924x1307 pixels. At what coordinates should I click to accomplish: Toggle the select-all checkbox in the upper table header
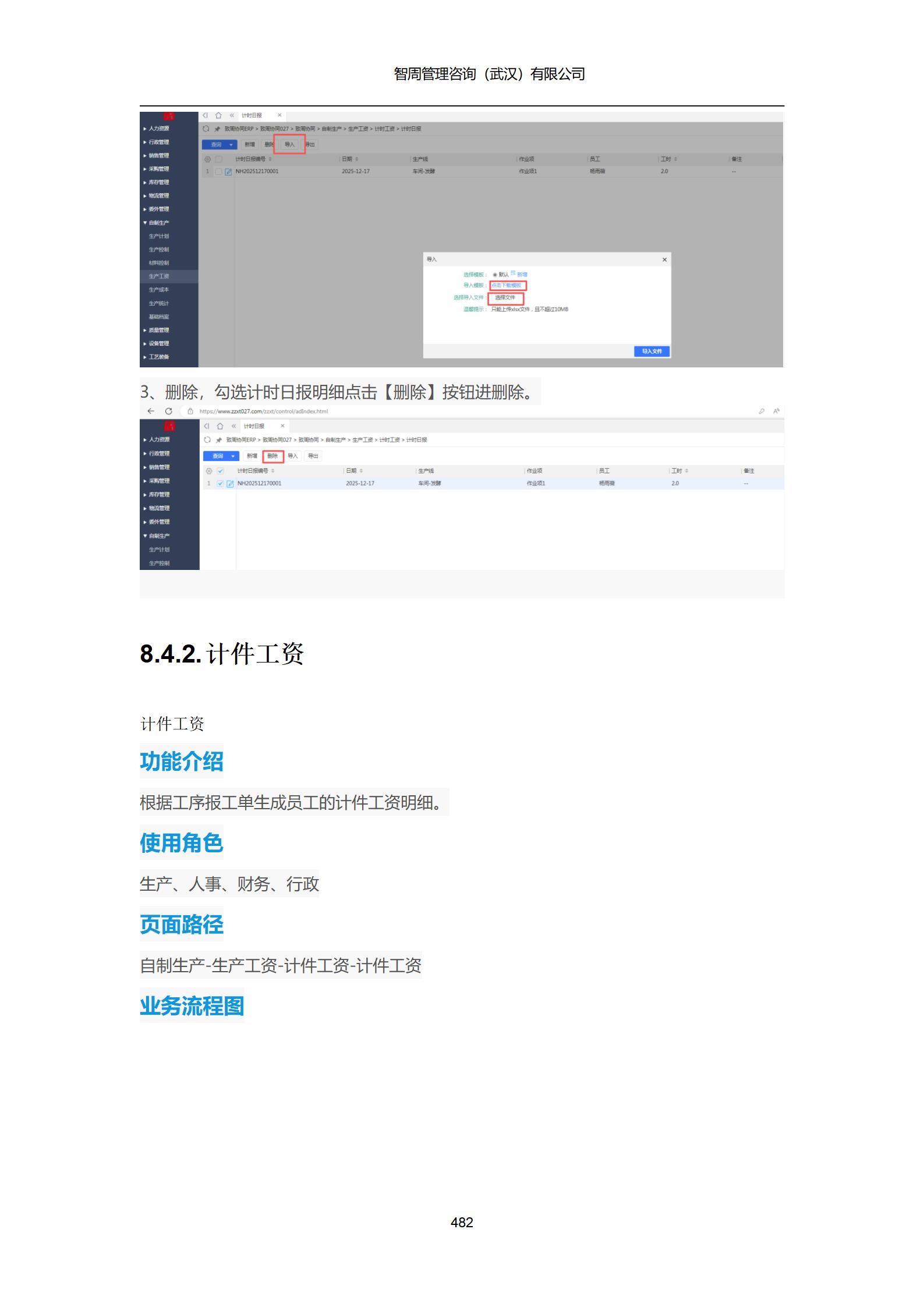pos(219,159)
